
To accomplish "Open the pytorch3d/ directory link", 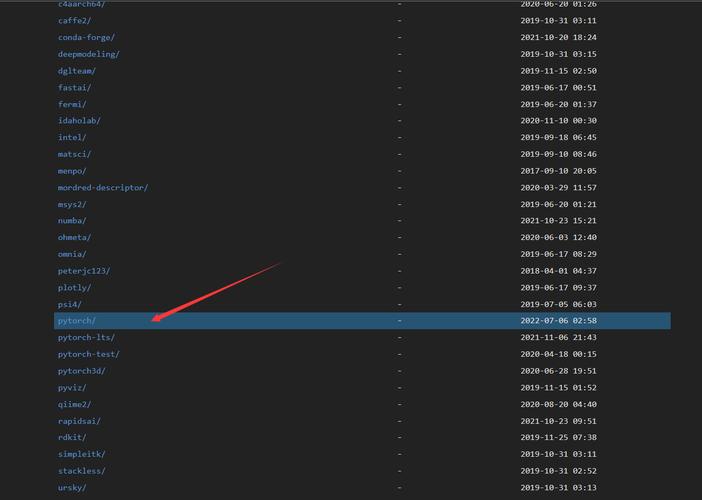I will click(x=81, y=371).
